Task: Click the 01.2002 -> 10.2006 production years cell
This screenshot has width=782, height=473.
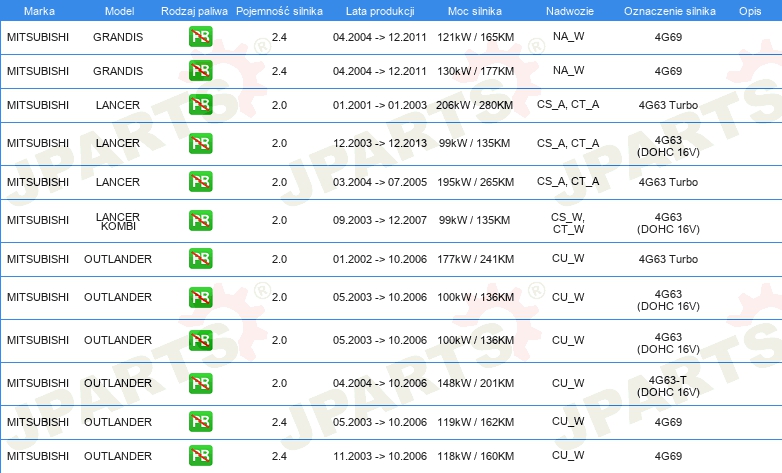Action: pyautogui.click(x=380, y=259)
